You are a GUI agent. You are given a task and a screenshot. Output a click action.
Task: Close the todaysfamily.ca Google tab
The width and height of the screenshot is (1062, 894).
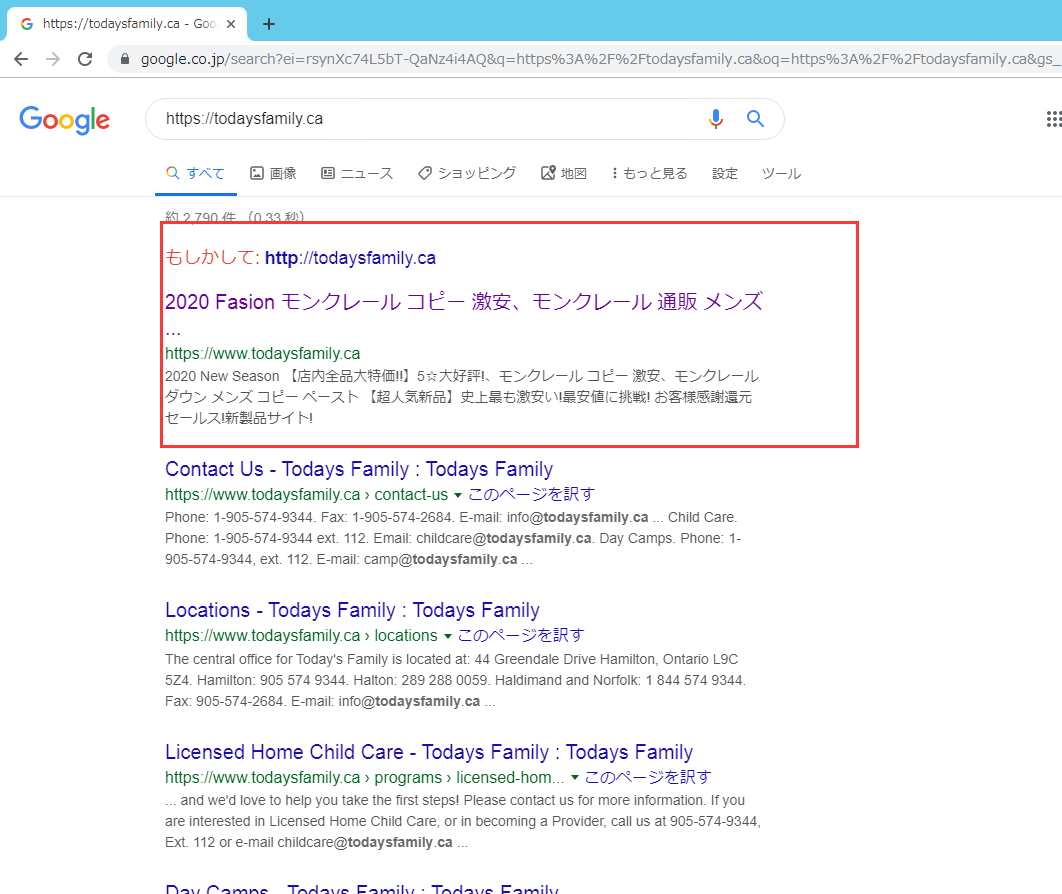(231, 24)
